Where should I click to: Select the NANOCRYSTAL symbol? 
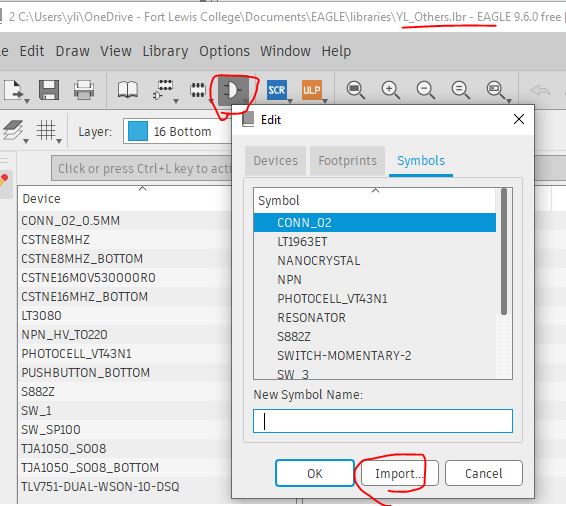[x=375, y=261]
